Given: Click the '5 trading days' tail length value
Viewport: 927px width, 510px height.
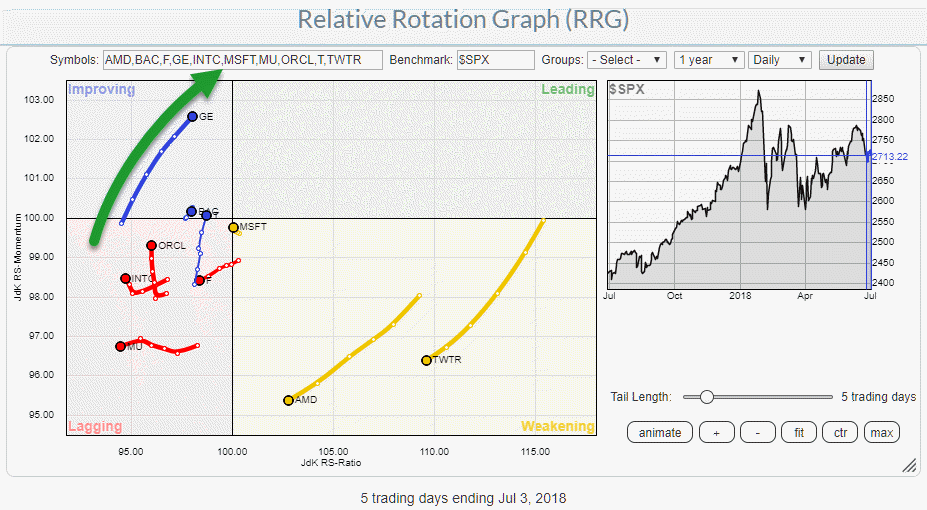Looking at the screenshot, I should click(879, 397).
